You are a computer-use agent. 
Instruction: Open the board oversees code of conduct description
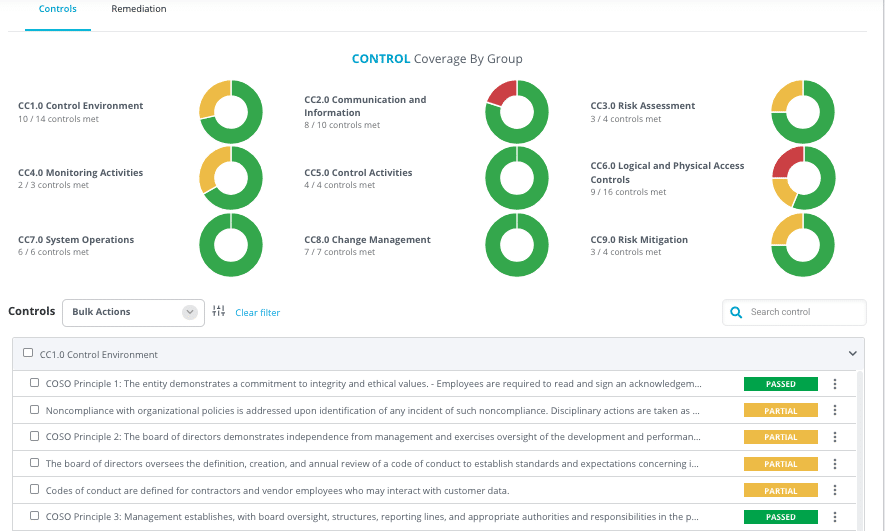pos(372,464)
